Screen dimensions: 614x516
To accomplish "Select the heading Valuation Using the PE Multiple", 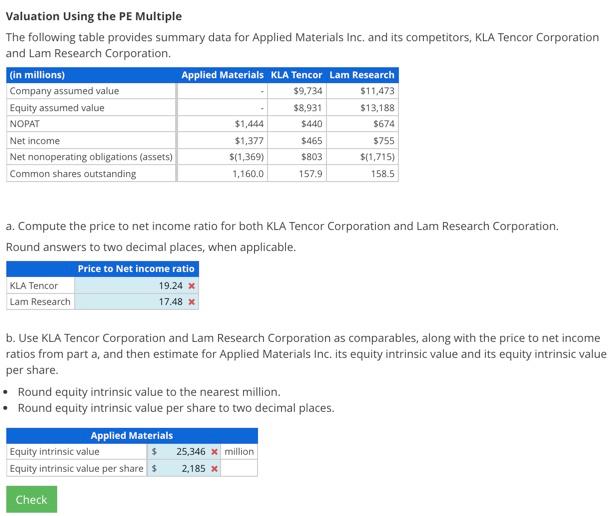I will [x=94, y=16].
